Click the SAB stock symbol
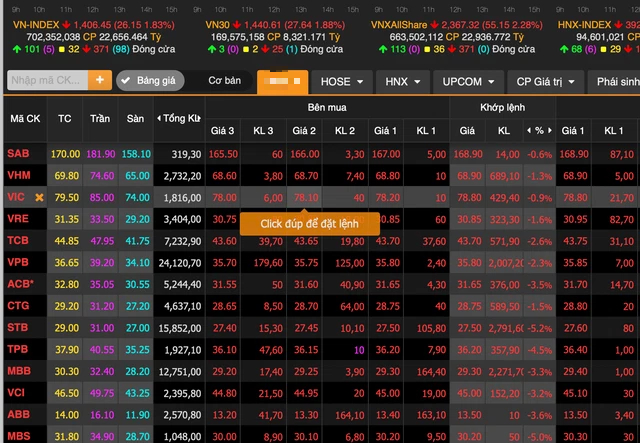640x443 pixels. pos(18,154)
